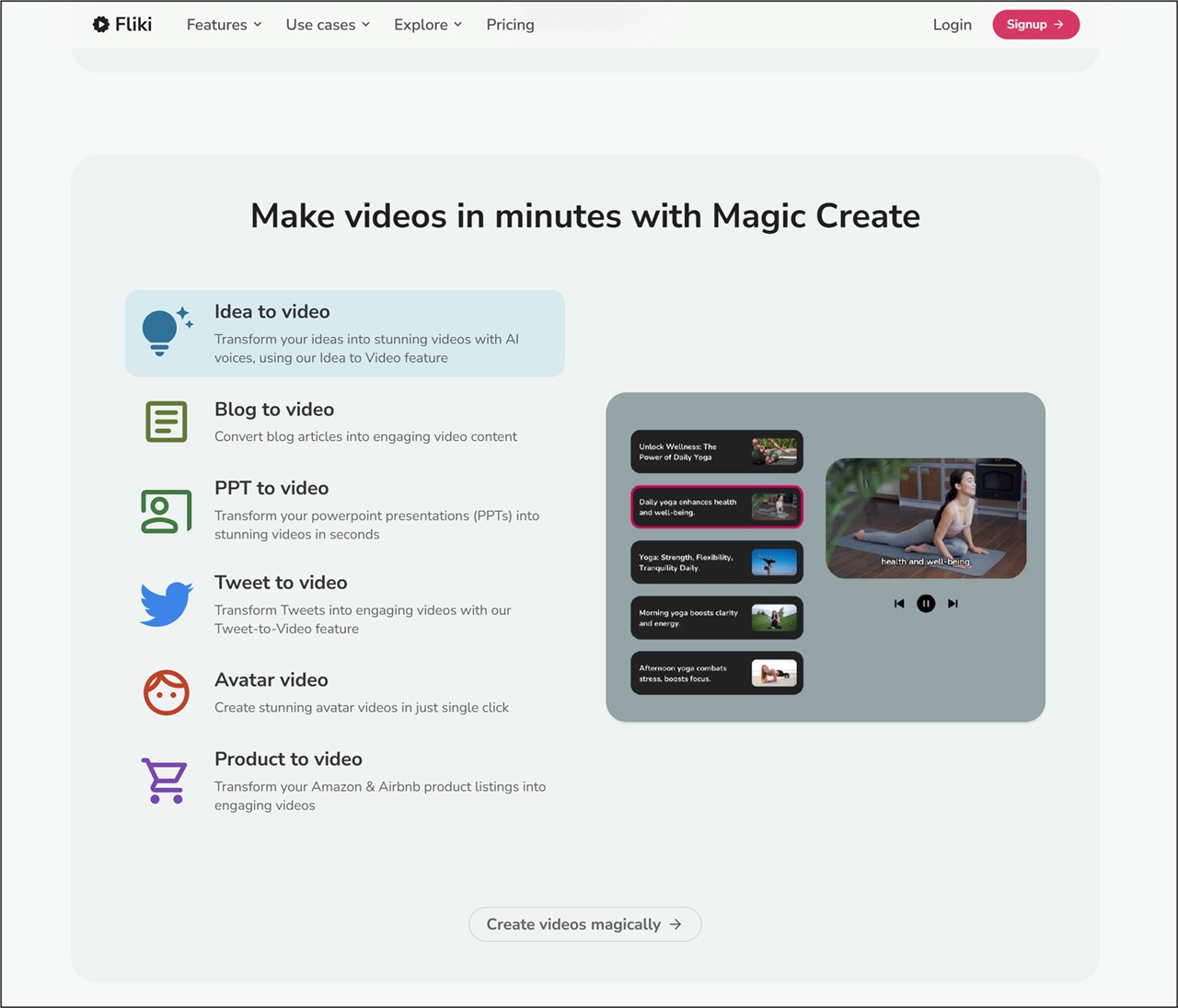Go to the Pricing page
The width and height of the screenshot is (1178, 1008).
510,25
